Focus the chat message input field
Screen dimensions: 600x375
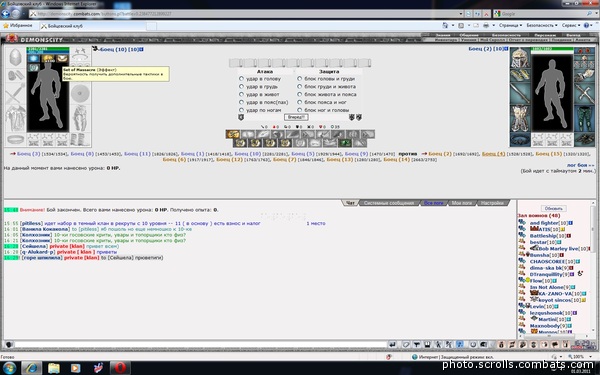(200, 344)
